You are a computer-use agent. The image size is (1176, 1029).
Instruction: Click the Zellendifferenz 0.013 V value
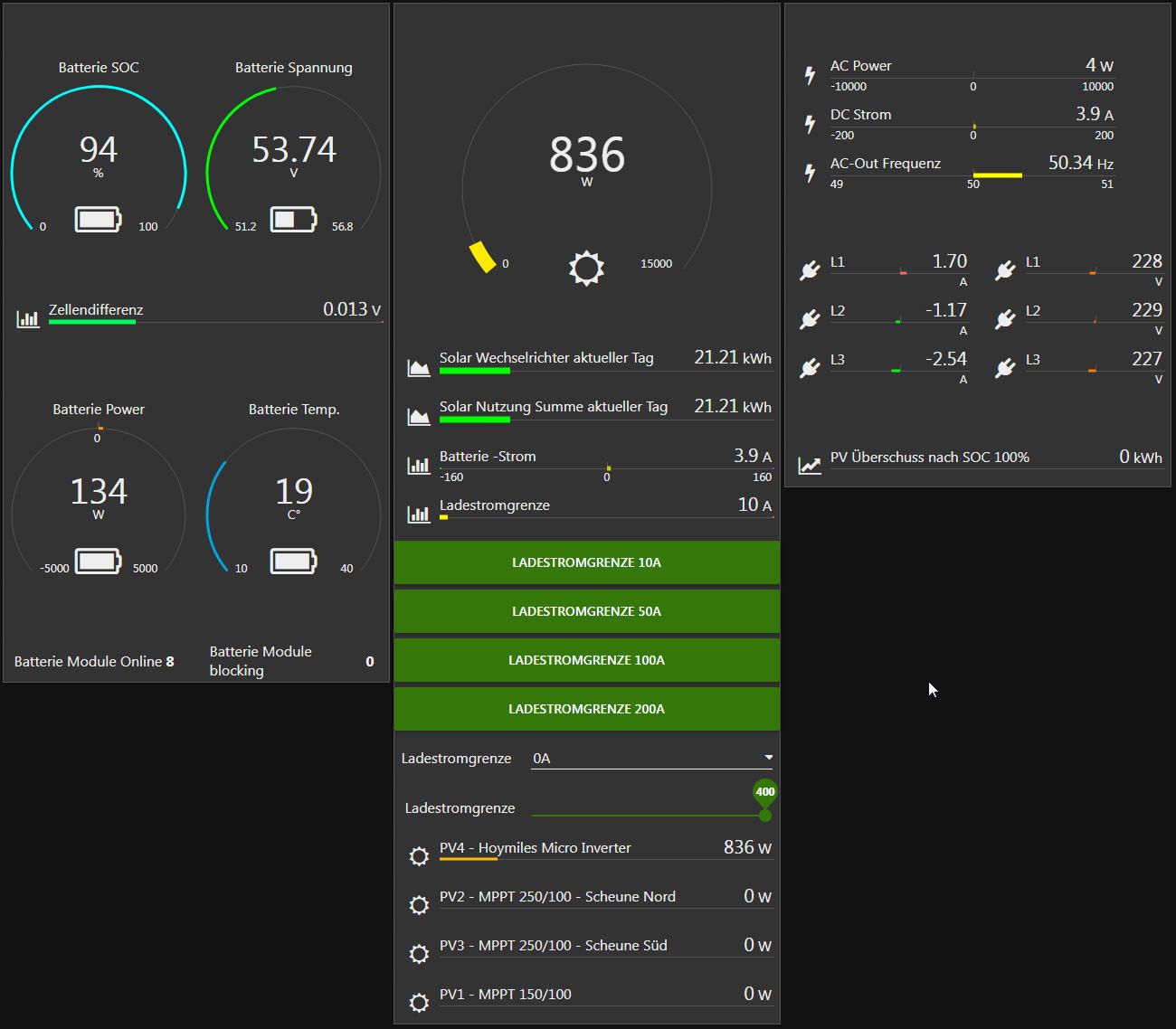click(x=352, y=309)
